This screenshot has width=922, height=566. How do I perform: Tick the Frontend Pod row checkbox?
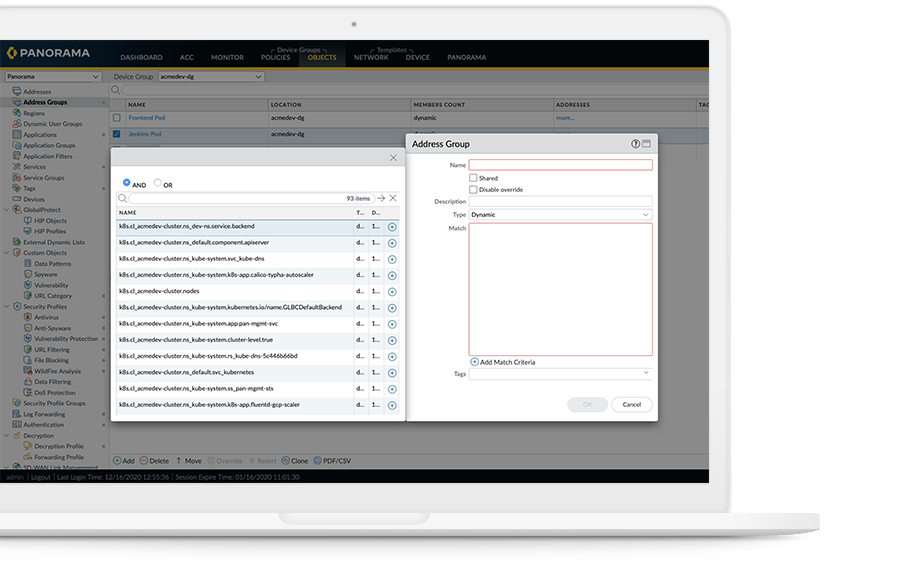[116, 118]
